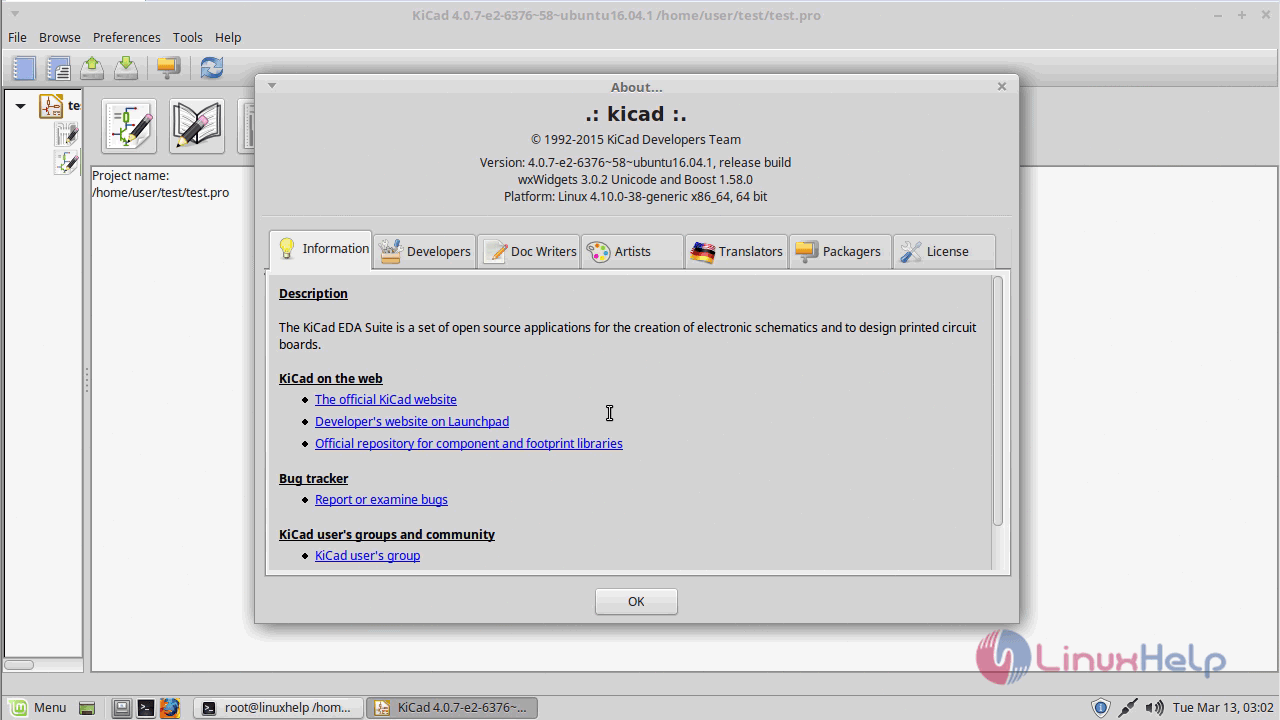Select the PCB file icon in project tree
Screen dimensions: 1280x720
(67, 134)
